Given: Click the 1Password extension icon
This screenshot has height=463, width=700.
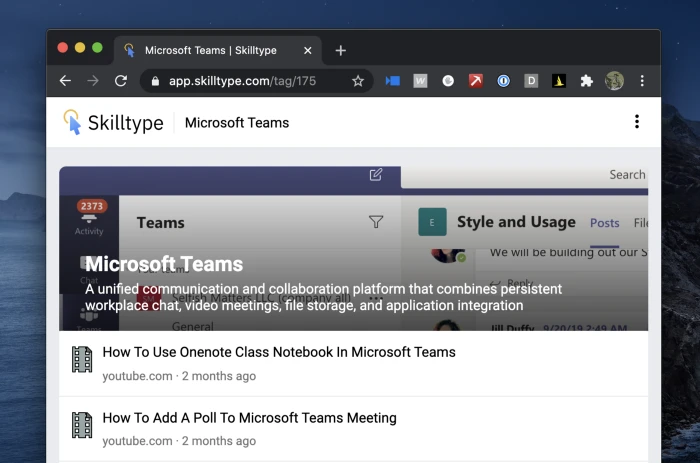Looking at the screenshot, I should coord(504,81).
